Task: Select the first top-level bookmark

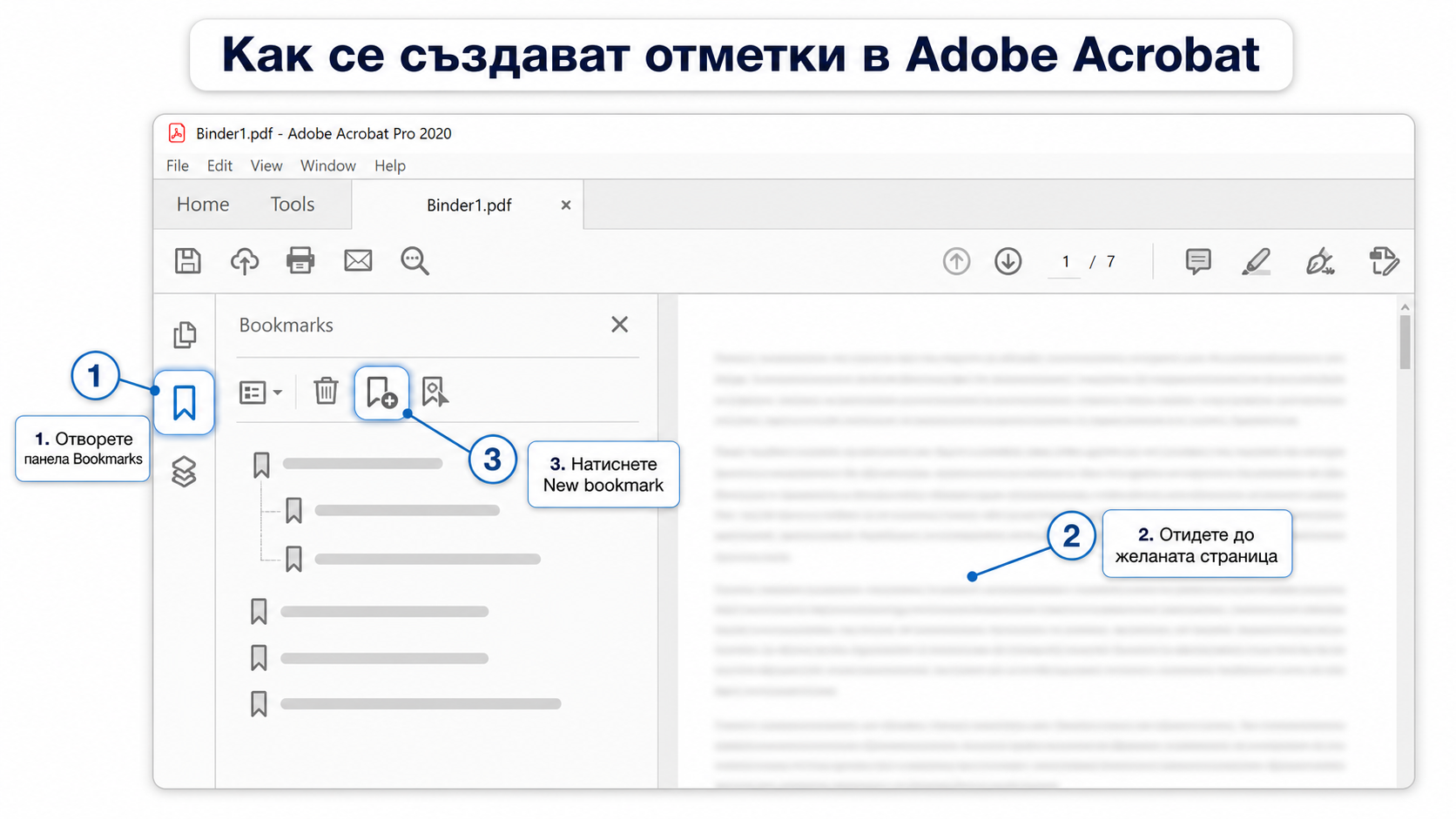Action: click(347, 465)
